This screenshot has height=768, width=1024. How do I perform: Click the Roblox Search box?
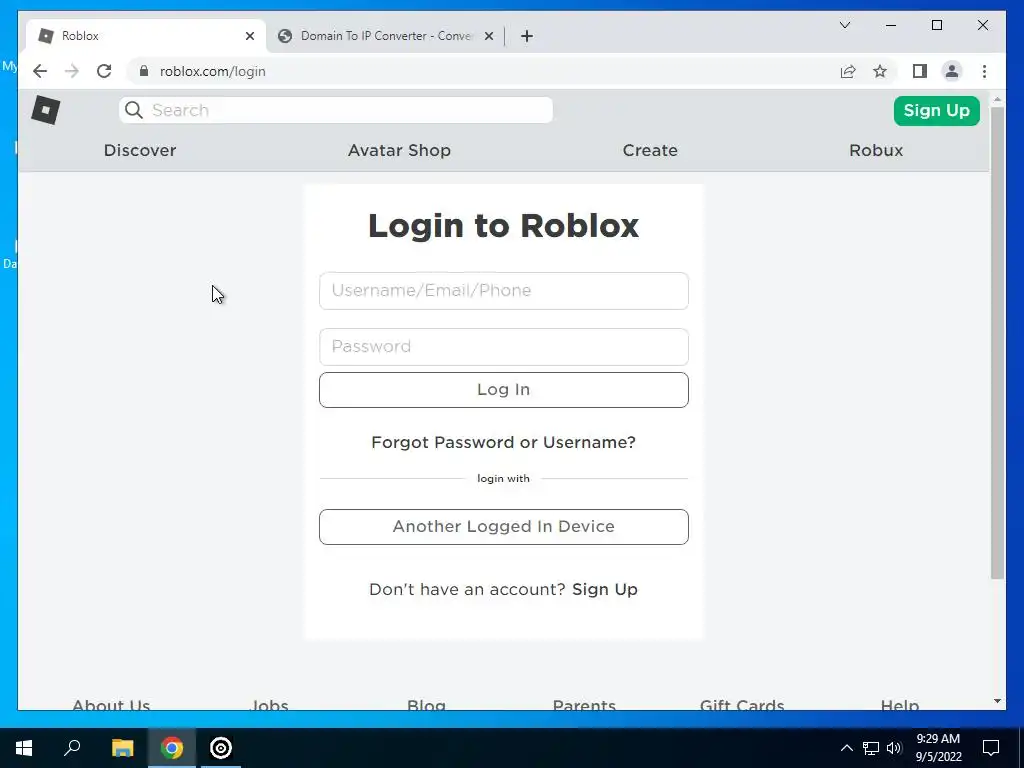(x=336, y=110)
